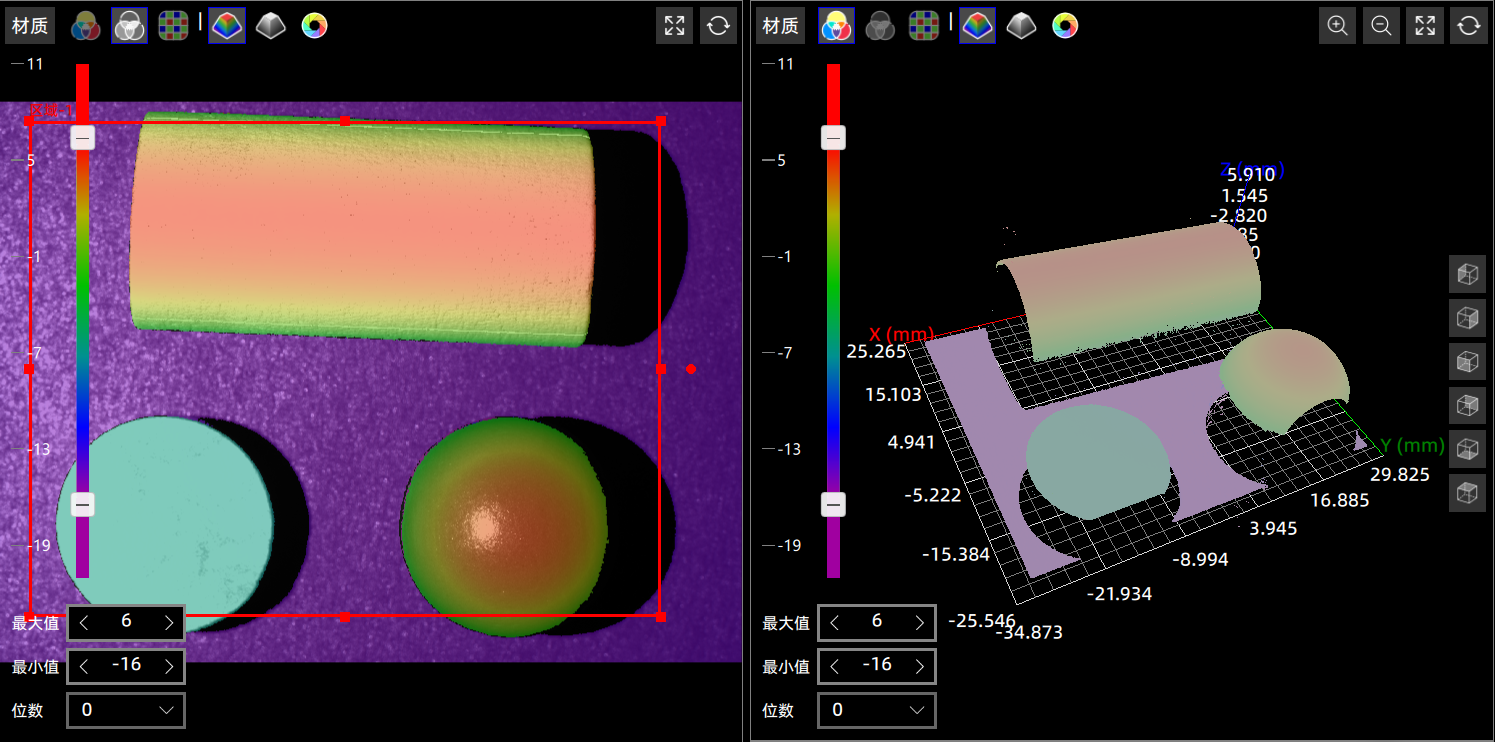Click the topmost cube view-orientation icon

click(1467, 274)
